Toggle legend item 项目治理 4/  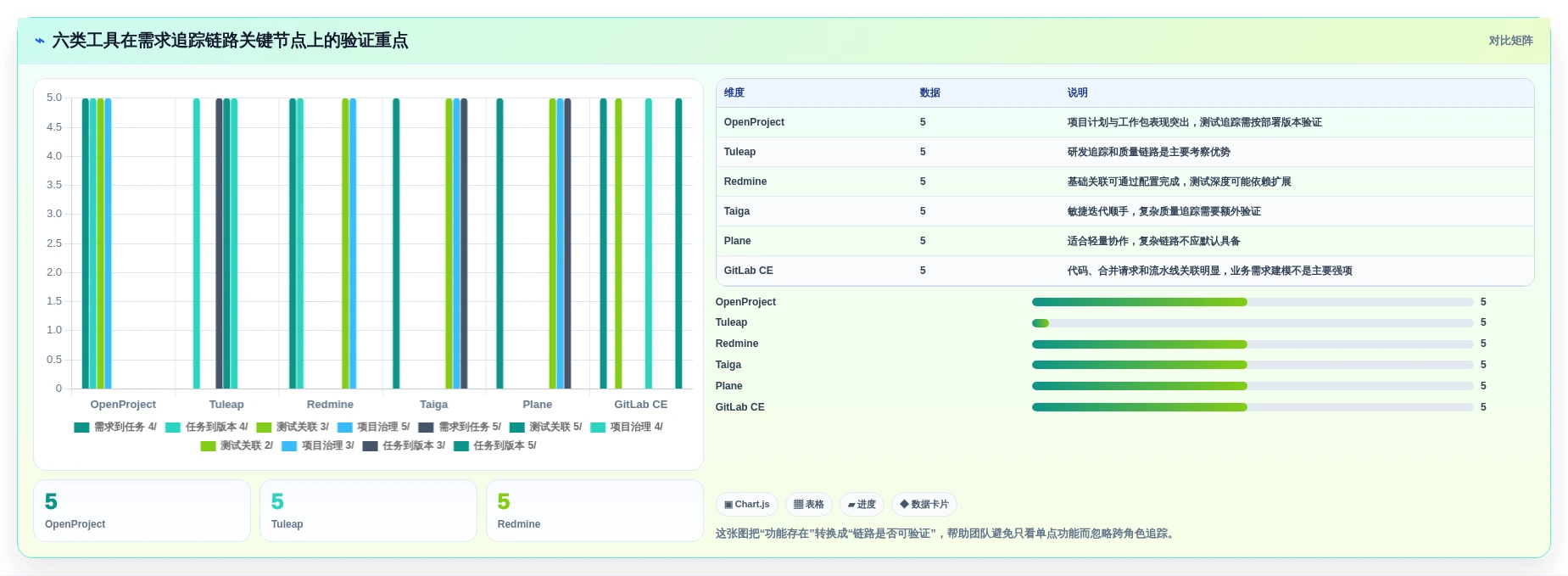point(627,428)
